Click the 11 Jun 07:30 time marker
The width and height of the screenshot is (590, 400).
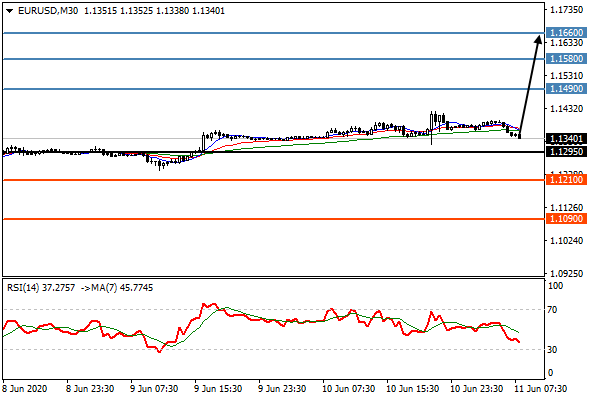point(541,388)
